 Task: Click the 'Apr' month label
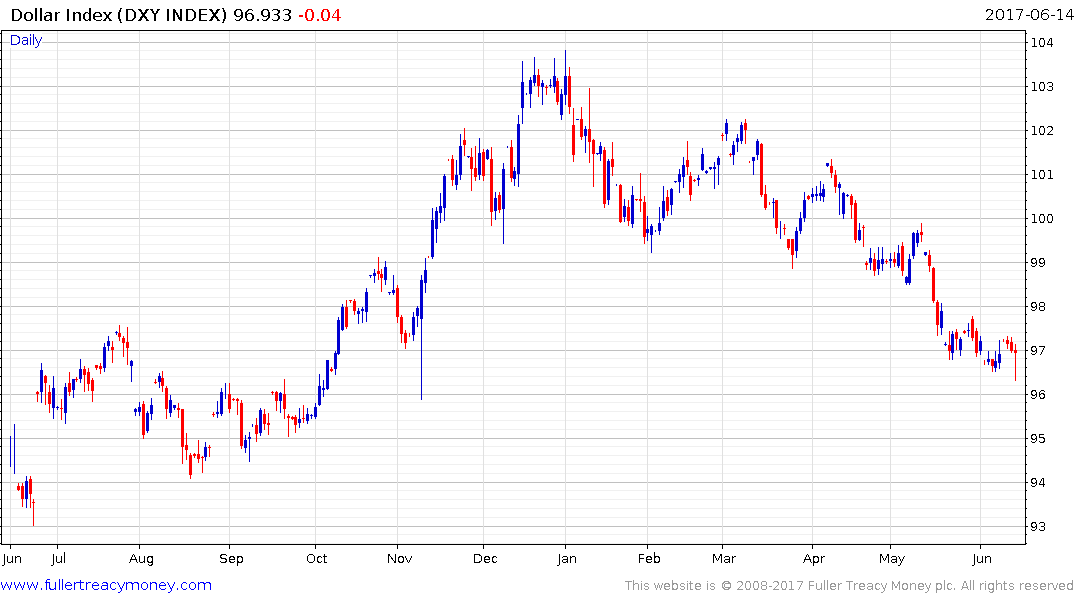coord(814,559)
